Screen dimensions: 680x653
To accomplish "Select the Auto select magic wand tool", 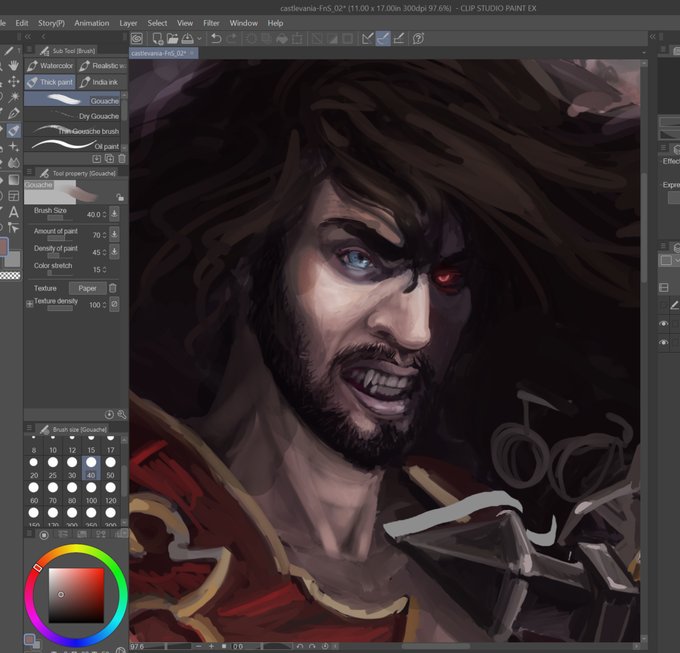I will [14, 96].
